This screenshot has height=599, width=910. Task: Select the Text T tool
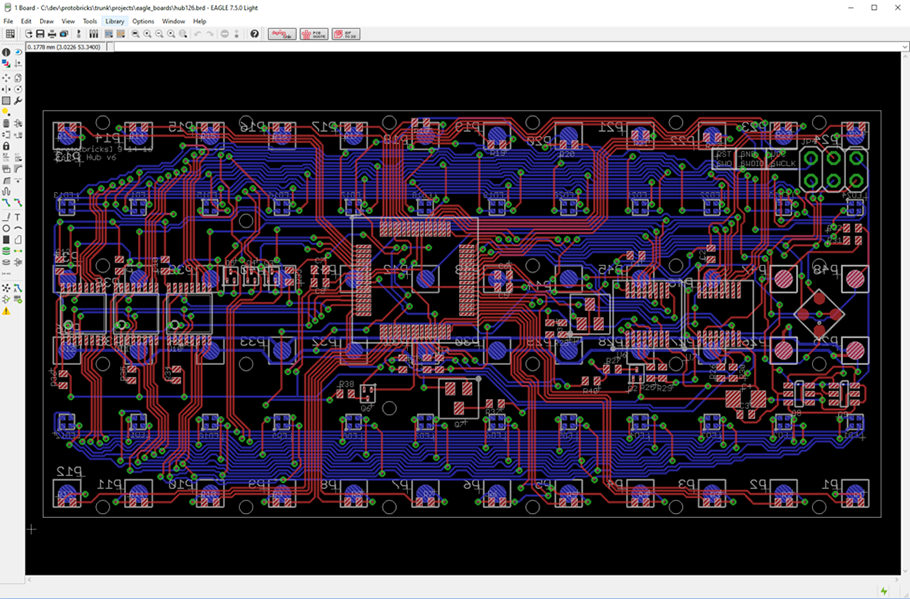[18, 216]
